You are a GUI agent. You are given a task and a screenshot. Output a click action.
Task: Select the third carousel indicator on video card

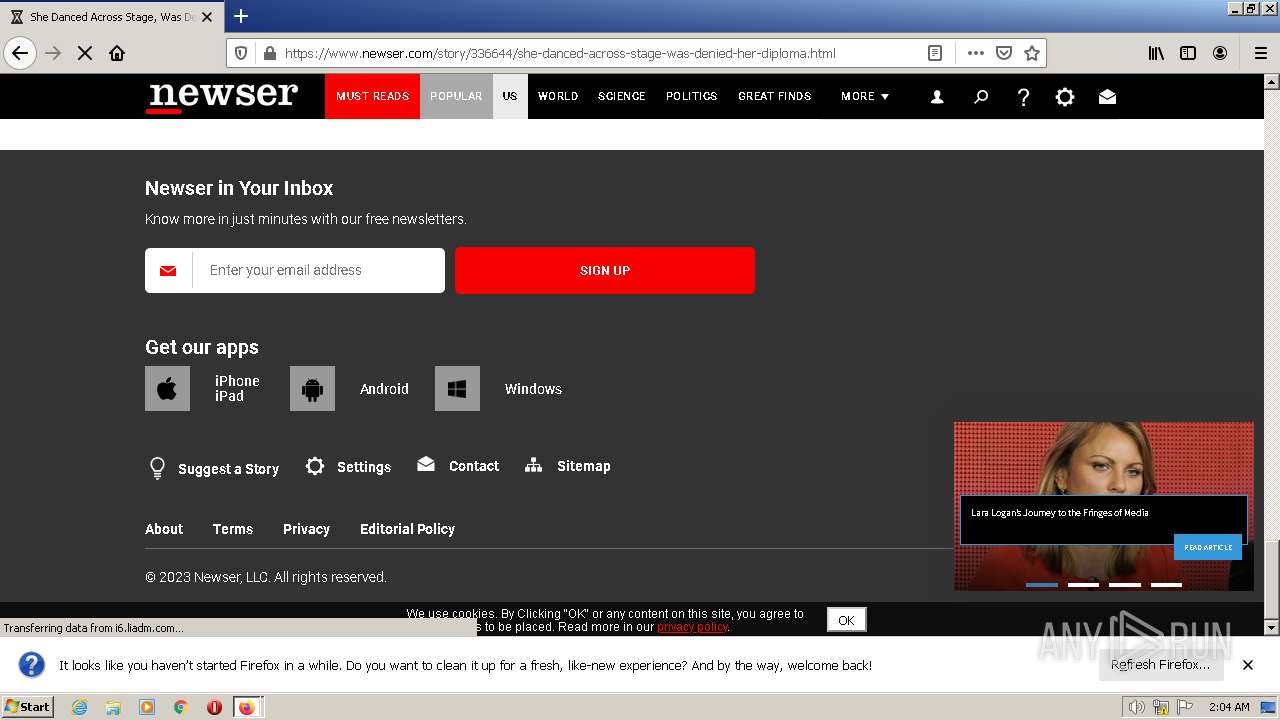click(1125, 585)
